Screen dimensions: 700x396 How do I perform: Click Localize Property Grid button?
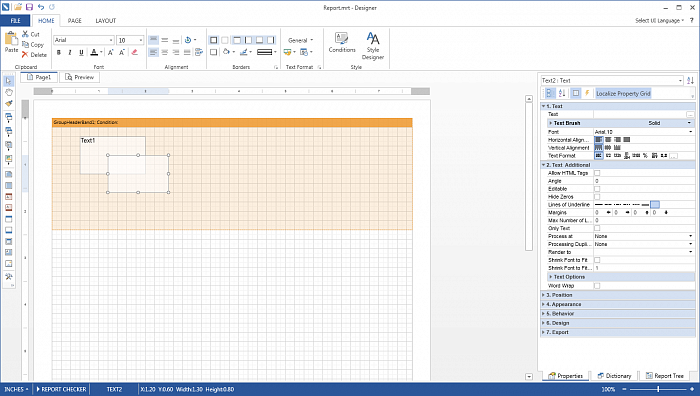coord(623,93)
